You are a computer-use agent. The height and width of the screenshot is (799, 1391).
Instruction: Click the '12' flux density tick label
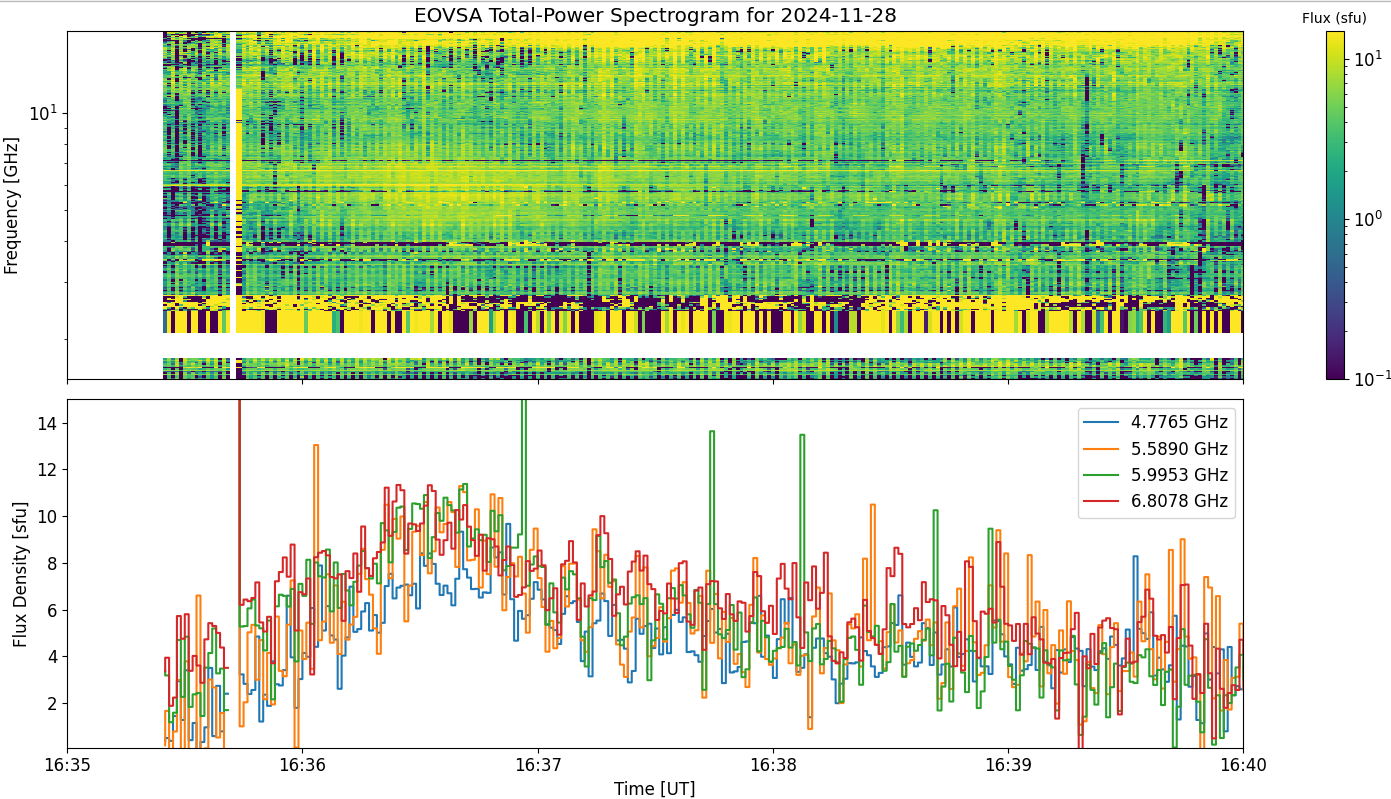[49, 470]
